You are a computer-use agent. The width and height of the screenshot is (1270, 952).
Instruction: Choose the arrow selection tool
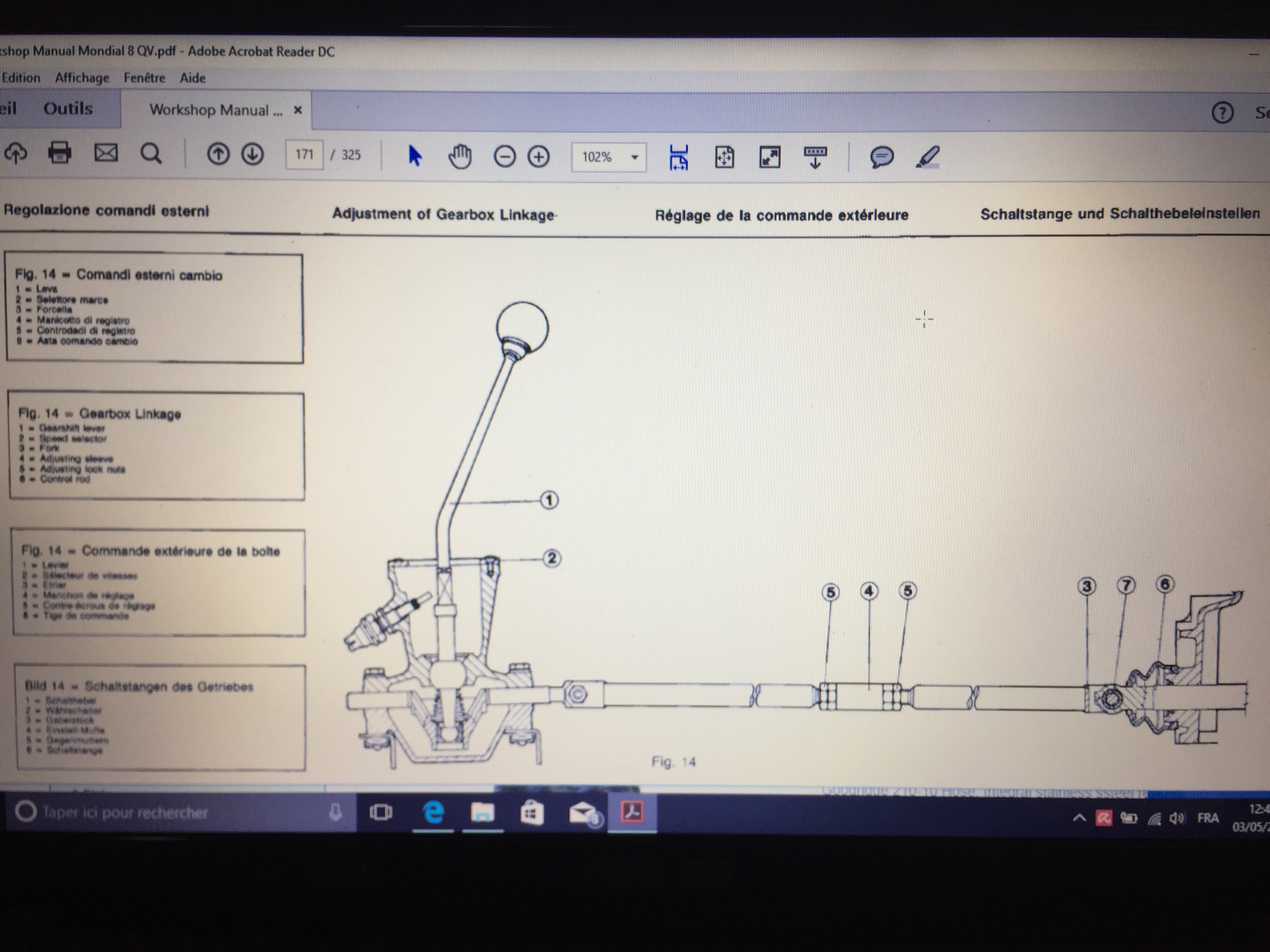point(414,156)
